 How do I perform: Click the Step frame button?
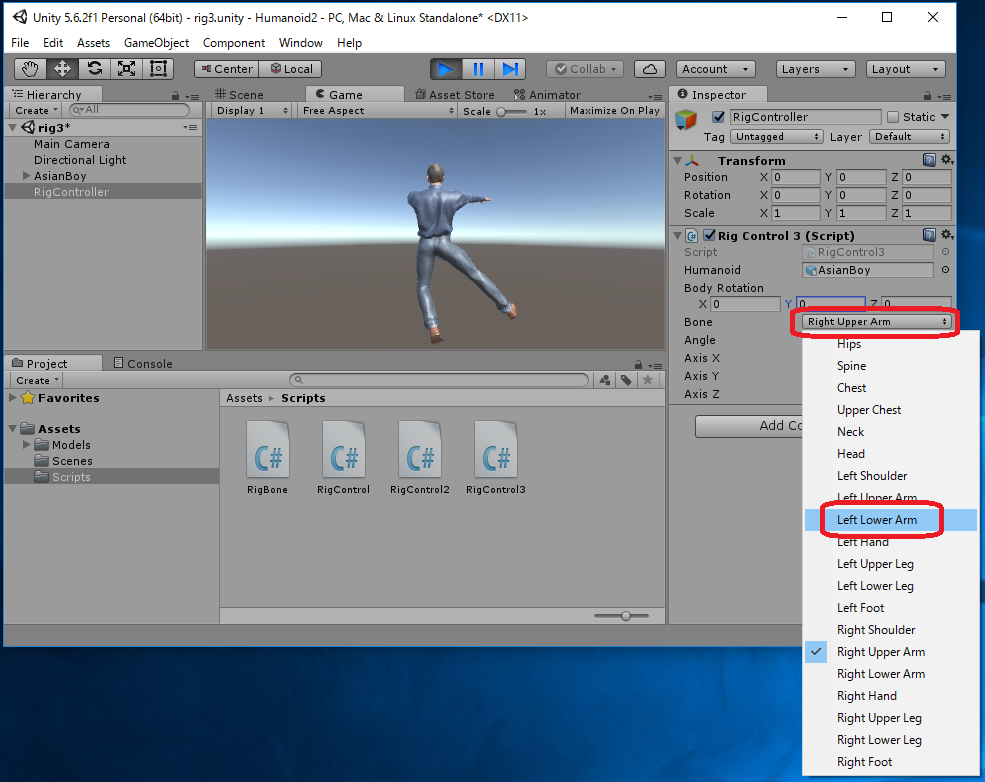510,69
